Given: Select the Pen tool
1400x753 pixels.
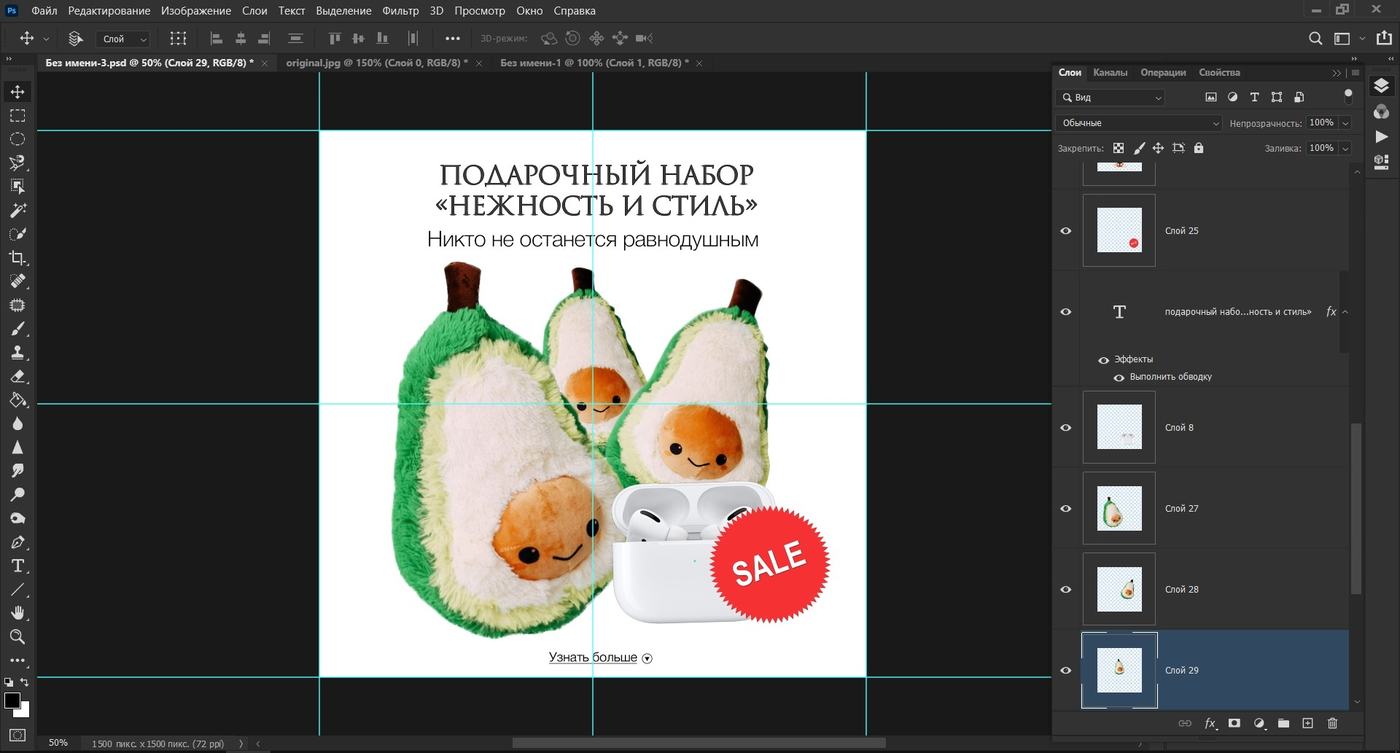Looking at the screenshot, I should 17,542.
